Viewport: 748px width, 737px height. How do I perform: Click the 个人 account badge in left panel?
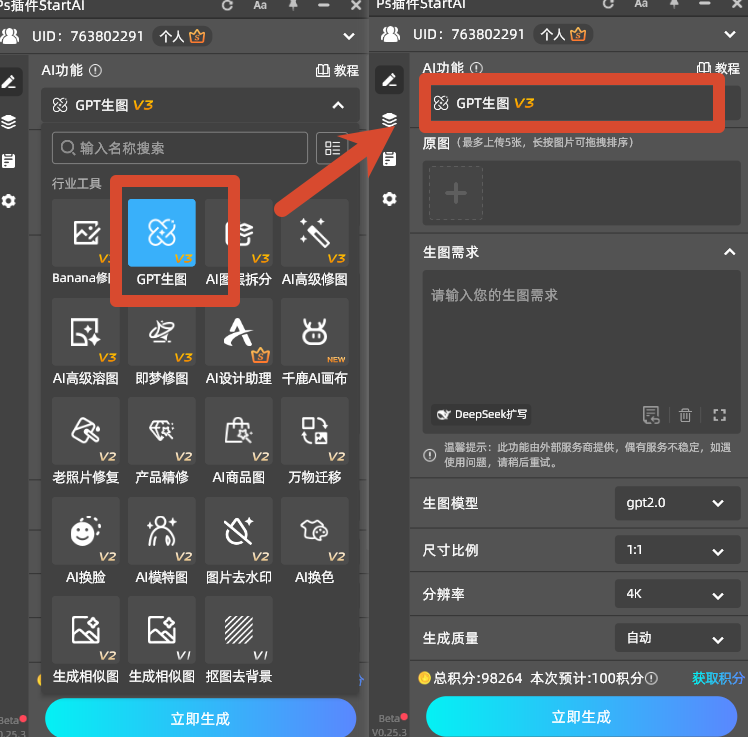coord(182,36)
